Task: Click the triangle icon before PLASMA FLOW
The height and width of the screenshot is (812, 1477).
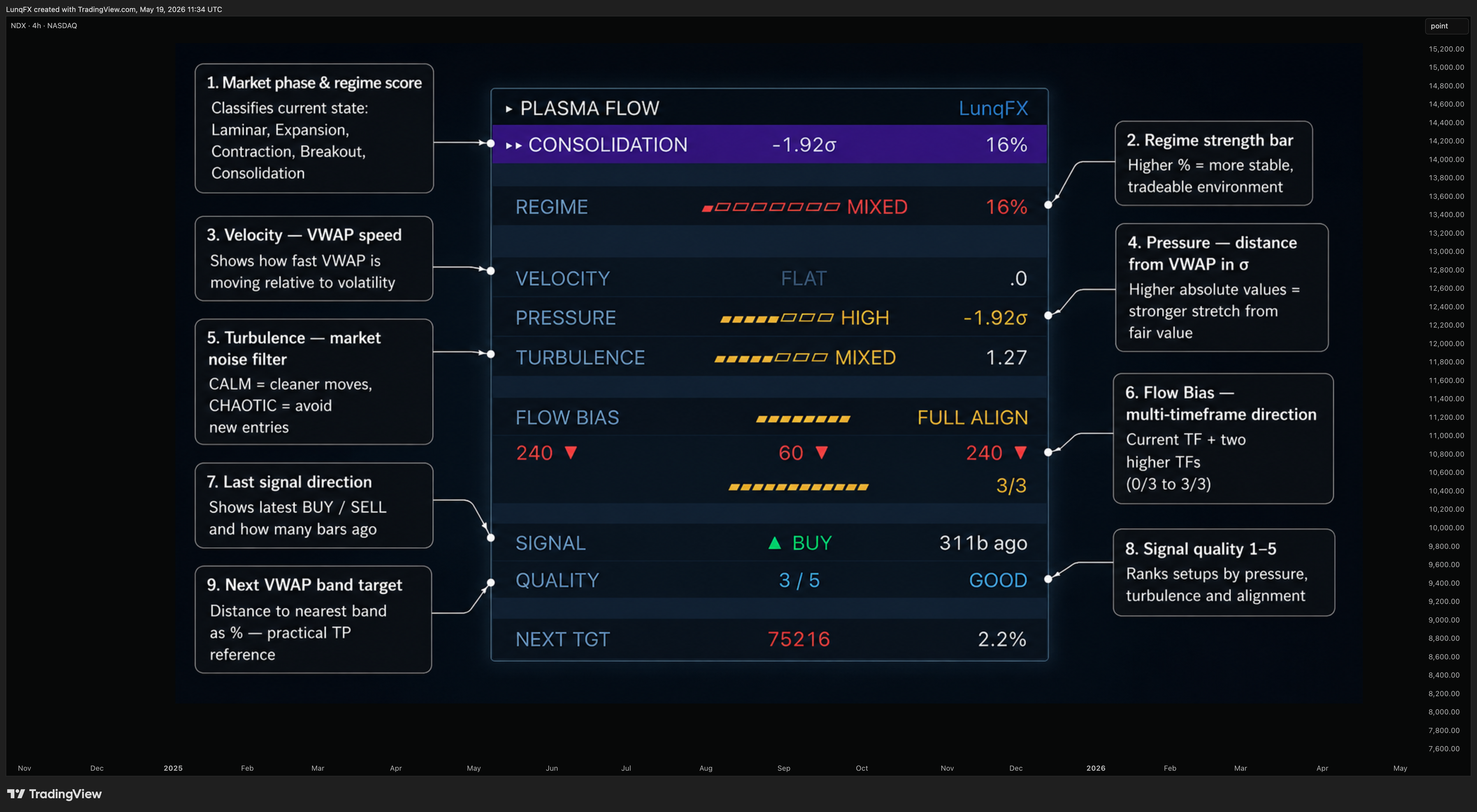Action: [509, 109]
